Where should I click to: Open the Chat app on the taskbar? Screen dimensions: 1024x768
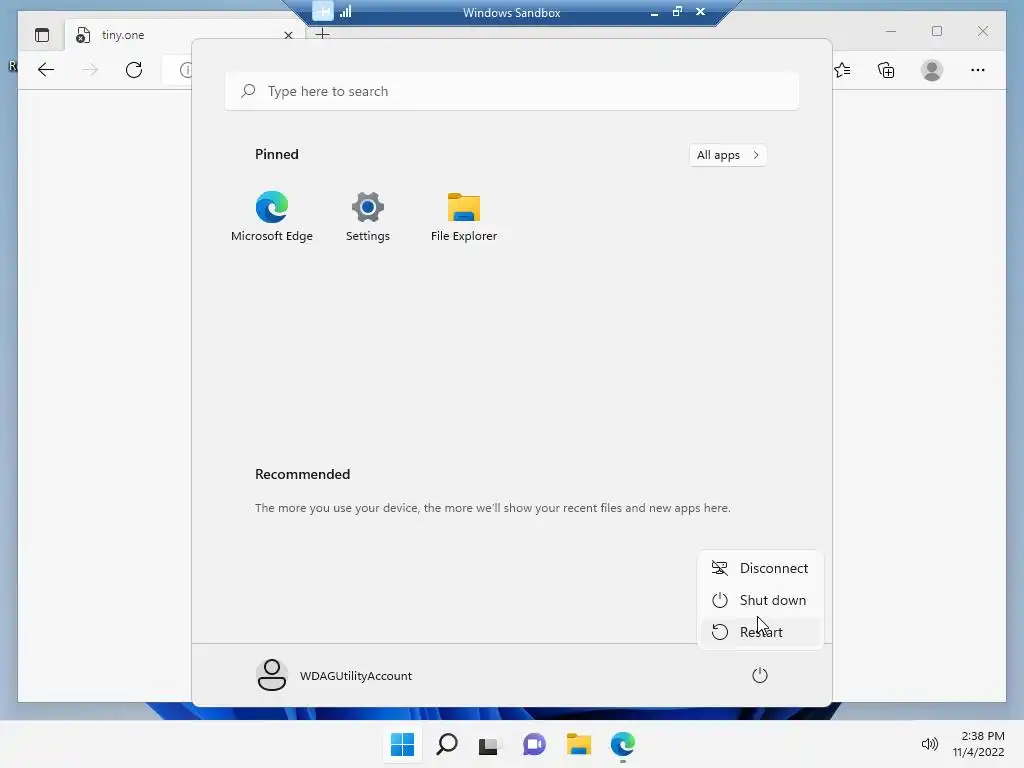coord(534,744)
